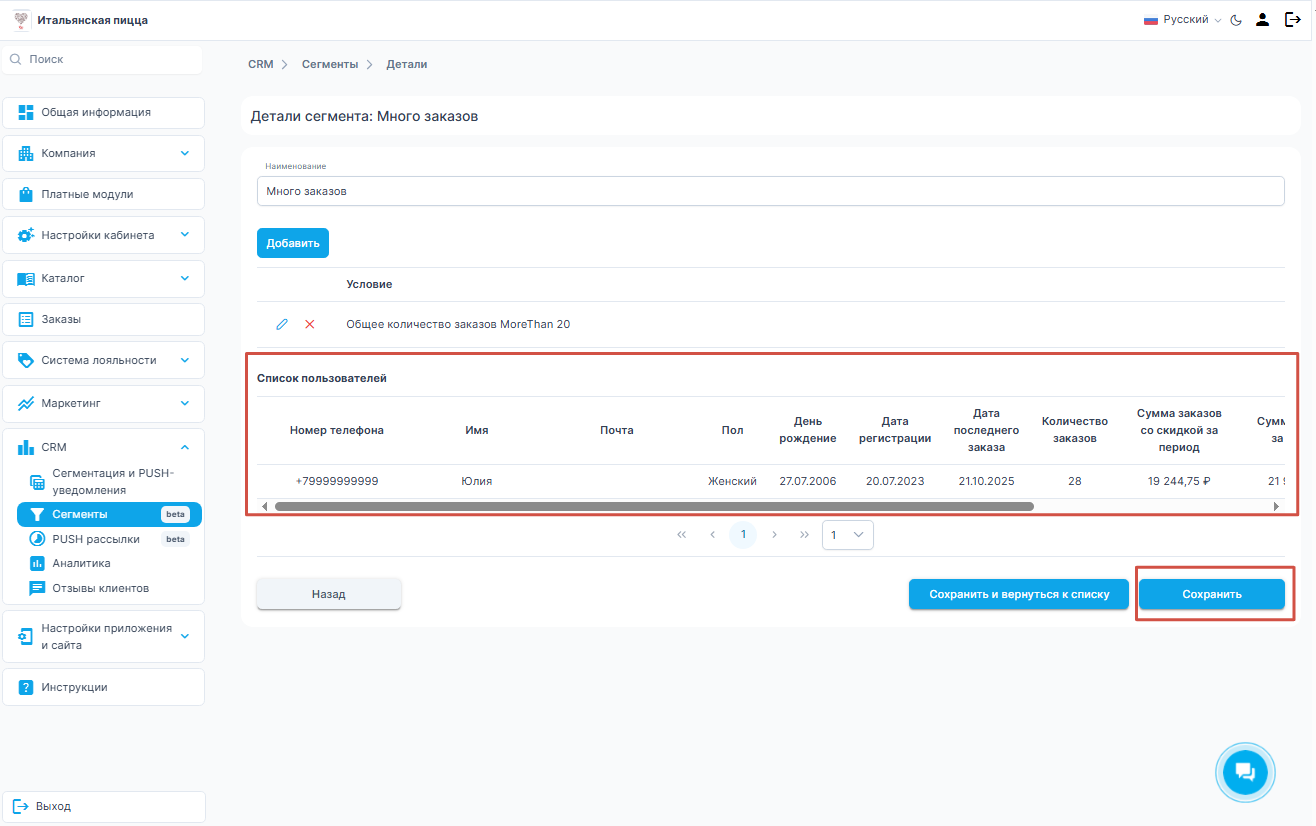Open the Русский language dropdown
Screen dimensions: 1316x826
click(1183, 20)
